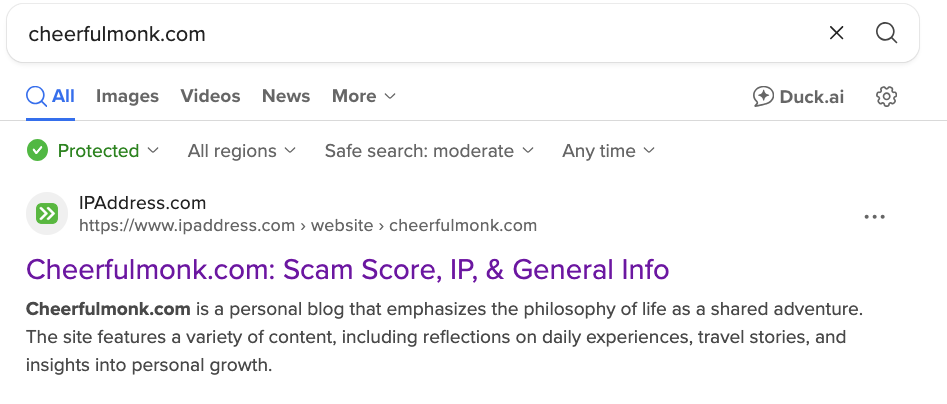
Task: Click the green IPAddress.com favicon
Action: pyautogui.click(x=46, y=213)
